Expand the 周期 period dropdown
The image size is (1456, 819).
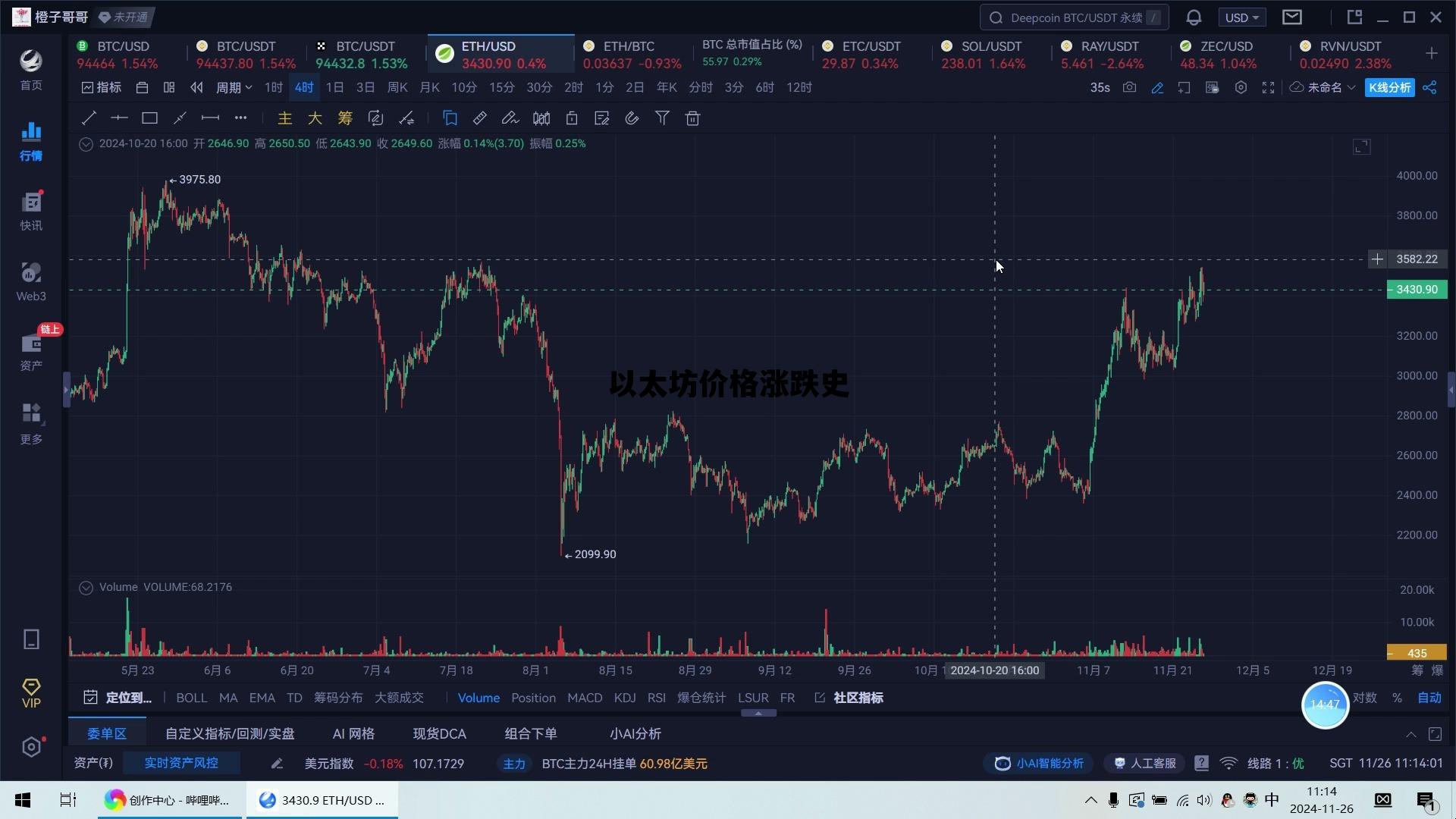(234, 88)
